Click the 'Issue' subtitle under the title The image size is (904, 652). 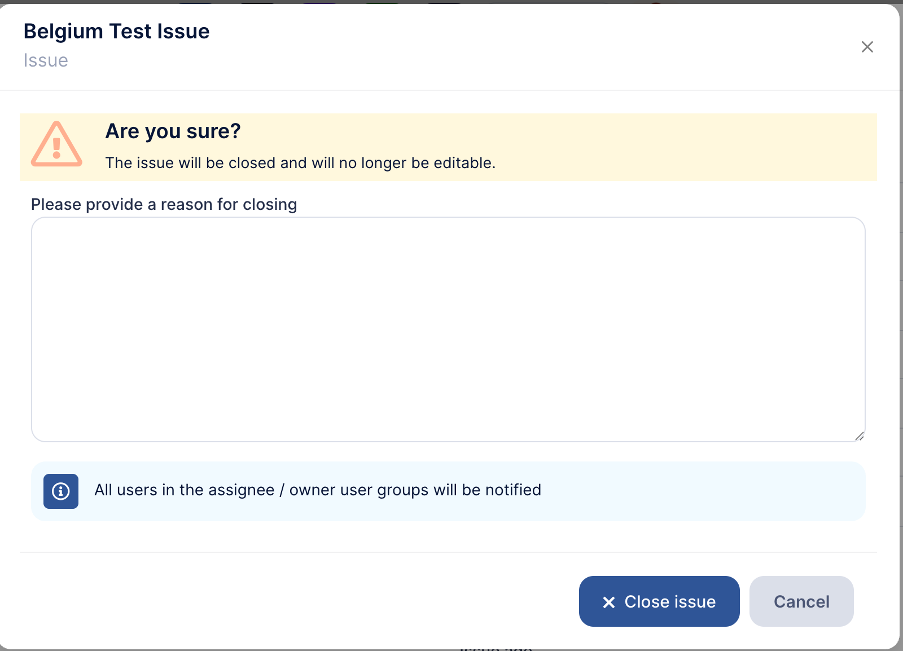pyautogui.click(x=46, y=60)
